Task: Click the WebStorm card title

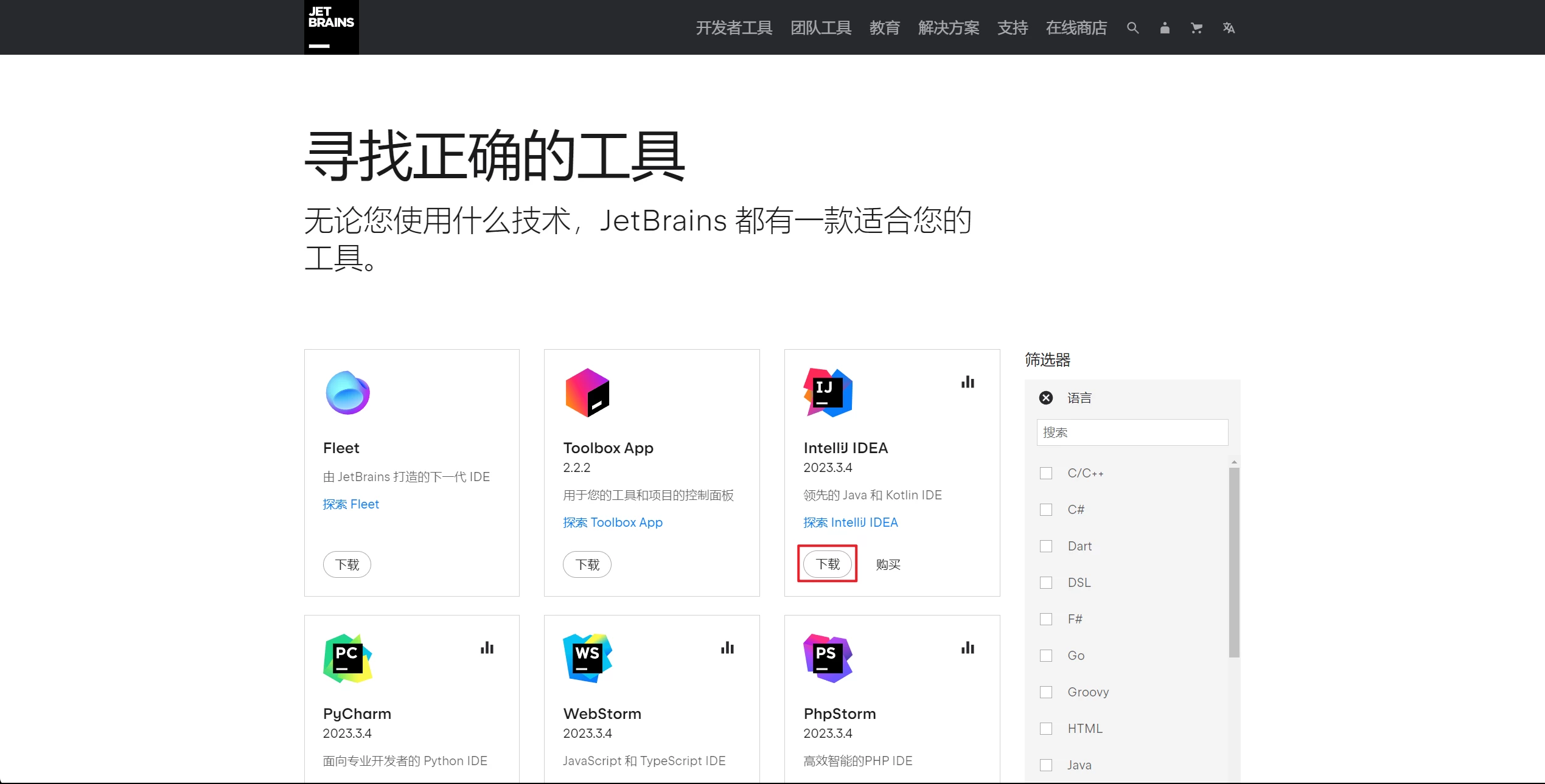Action: pyautogui.click(x=602, y=714)
